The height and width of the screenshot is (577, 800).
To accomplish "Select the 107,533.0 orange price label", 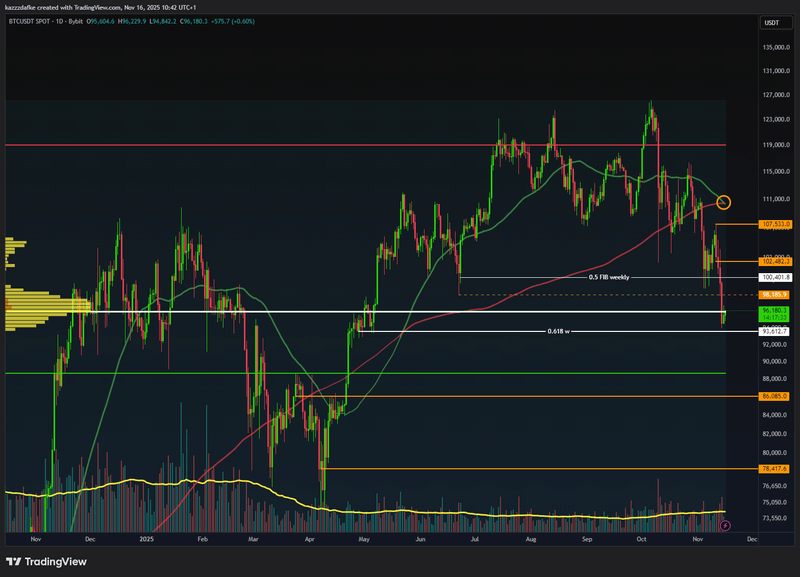I will tap(775, 224).
